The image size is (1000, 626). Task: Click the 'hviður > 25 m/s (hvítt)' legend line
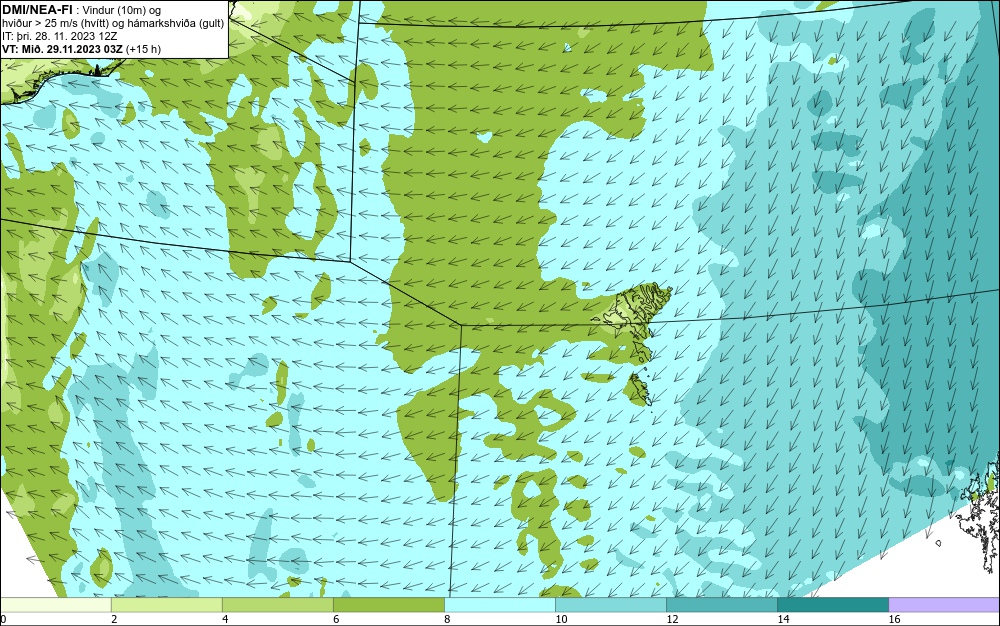(112, 24)
